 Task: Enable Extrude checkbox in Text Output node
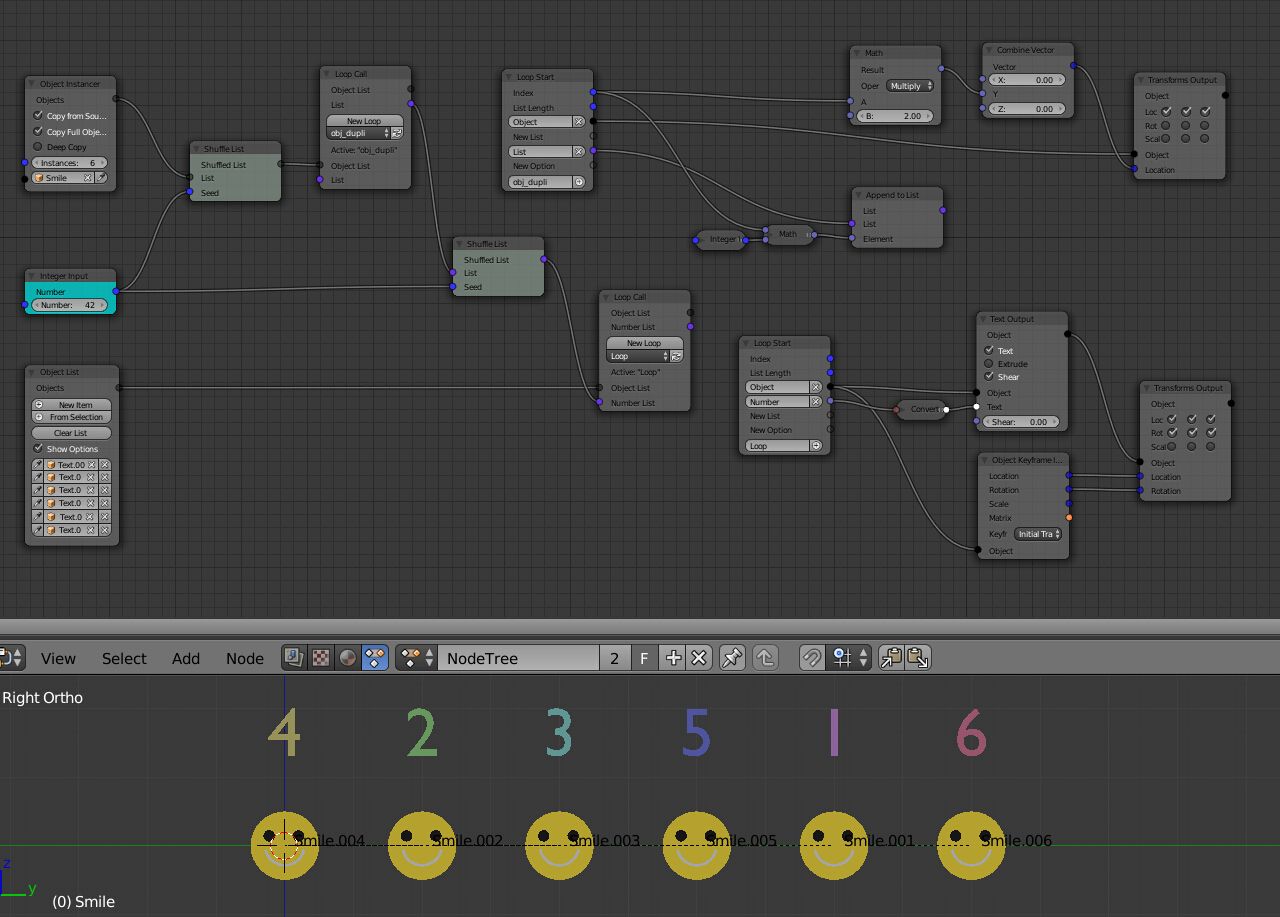tap(989, 364)
